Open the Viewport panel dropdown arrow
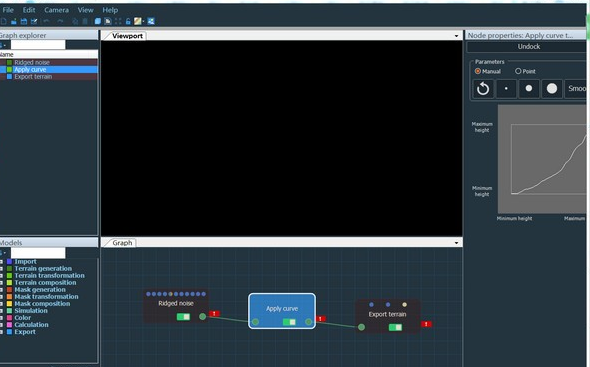The width and height of the screenshot is (590, 367). 456,36
